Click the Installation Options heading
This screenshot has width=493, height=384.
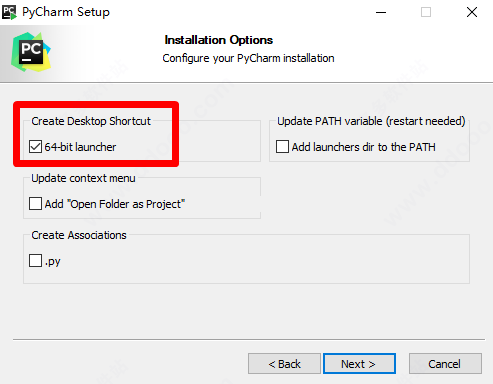219,40
